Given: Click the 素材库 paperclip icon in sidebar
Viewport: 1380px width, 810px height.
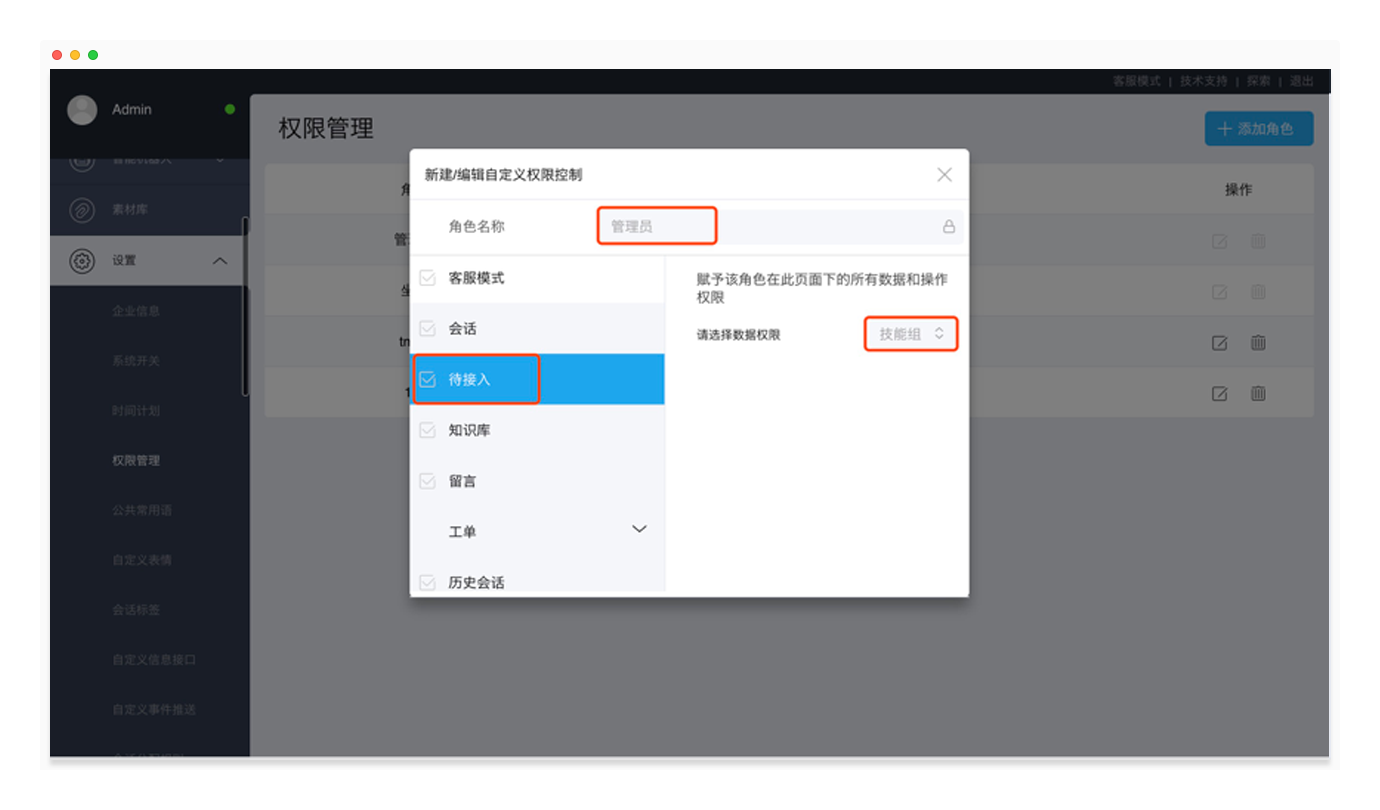Looking at the screenshot, I should pos(81,210).
